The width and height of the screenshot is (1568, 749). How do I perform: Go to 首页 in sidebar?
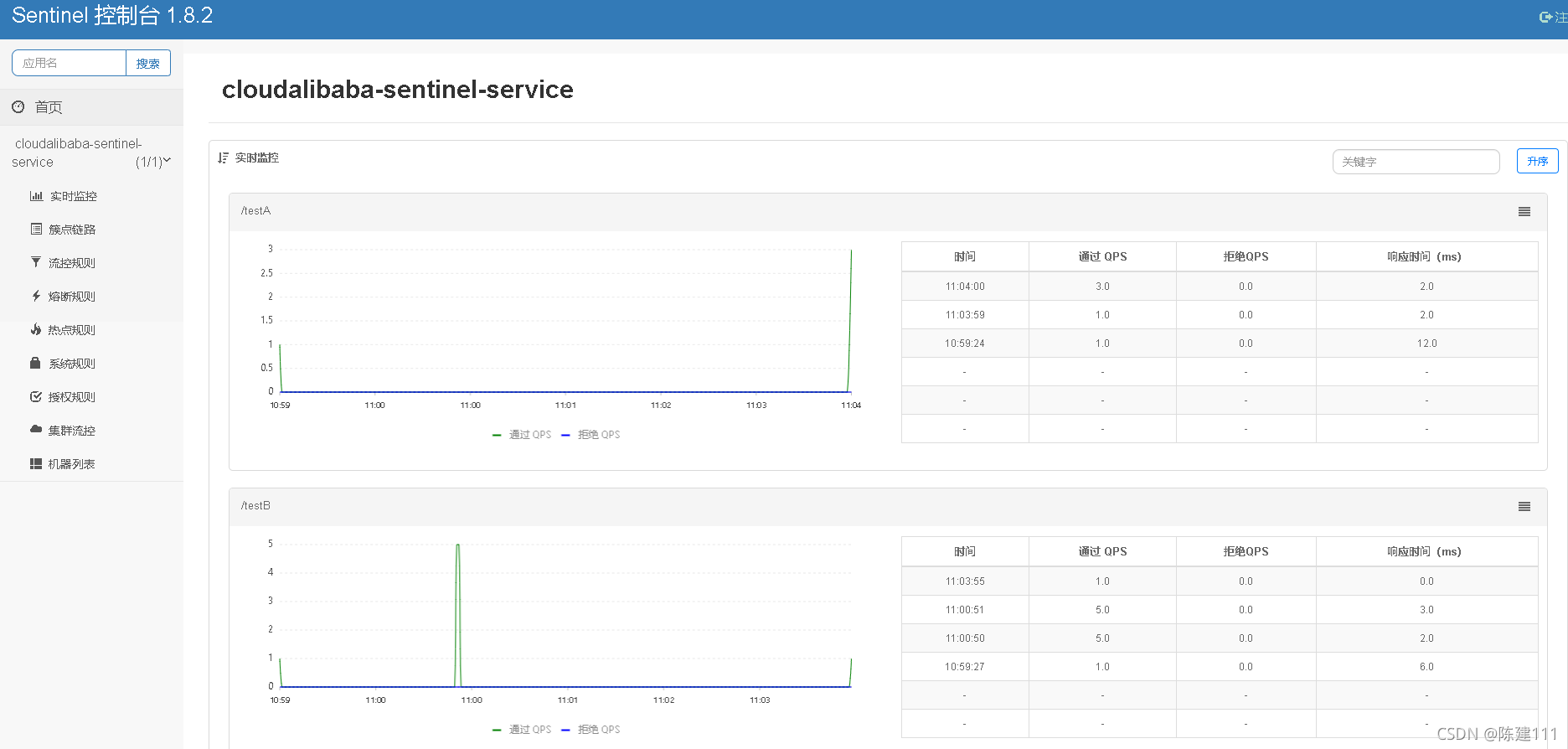49,107
